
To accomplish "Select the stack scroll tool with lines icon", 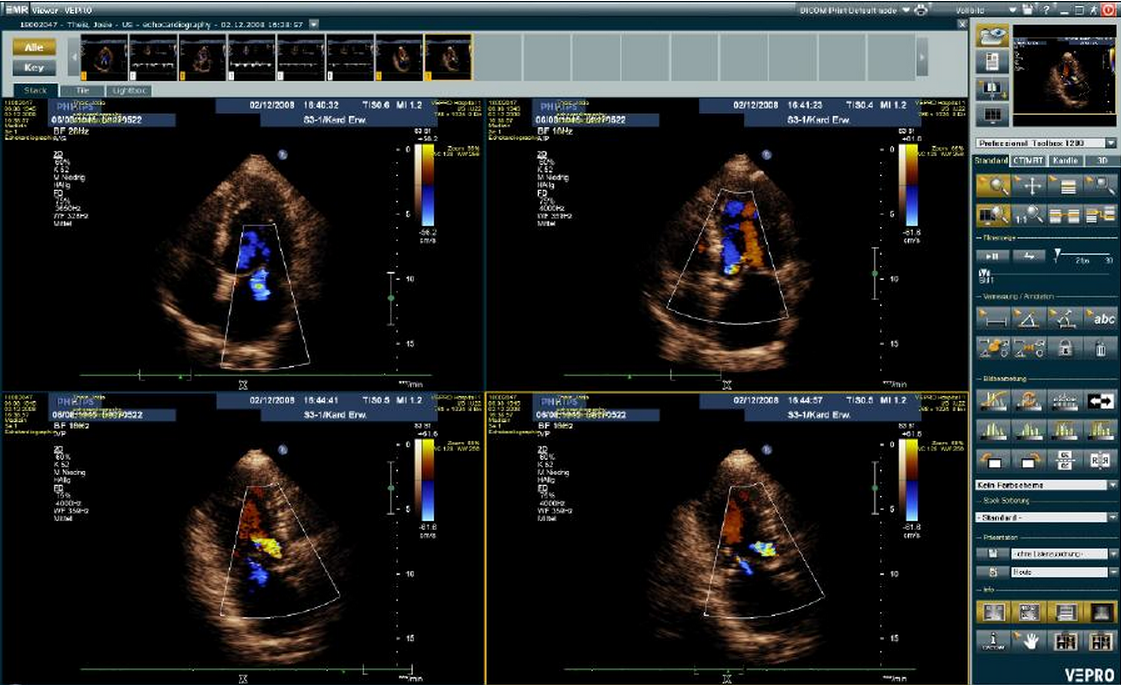I will click(x=1065, y=186).
